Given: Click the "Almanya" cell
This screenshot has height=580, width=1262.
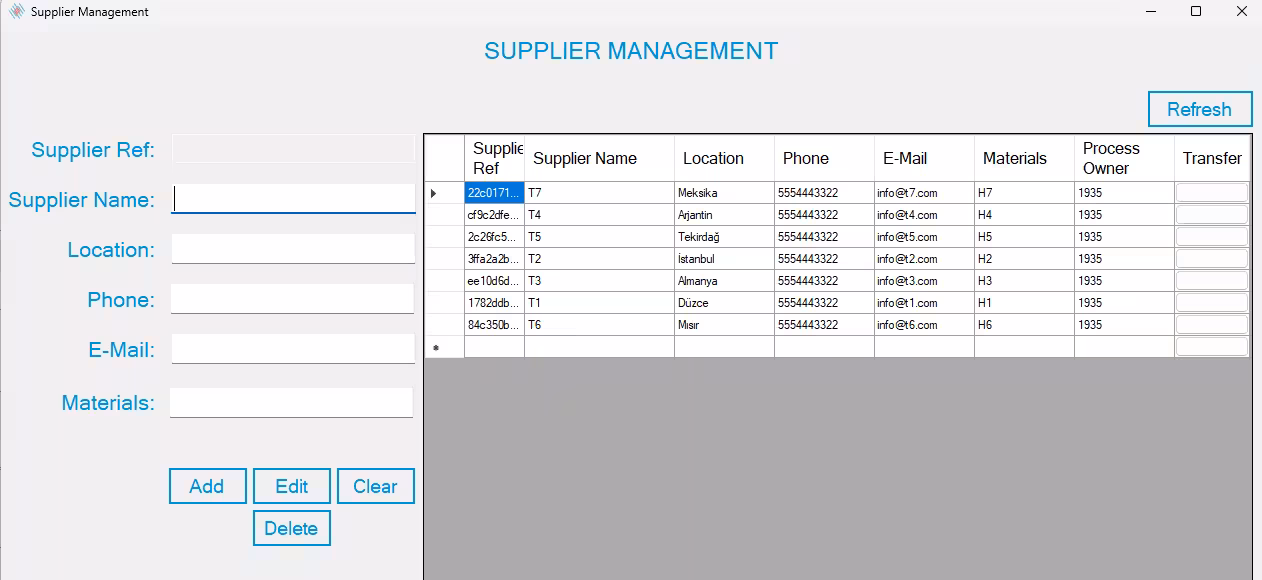Looking at the screenshot, I should coord(724,281).
